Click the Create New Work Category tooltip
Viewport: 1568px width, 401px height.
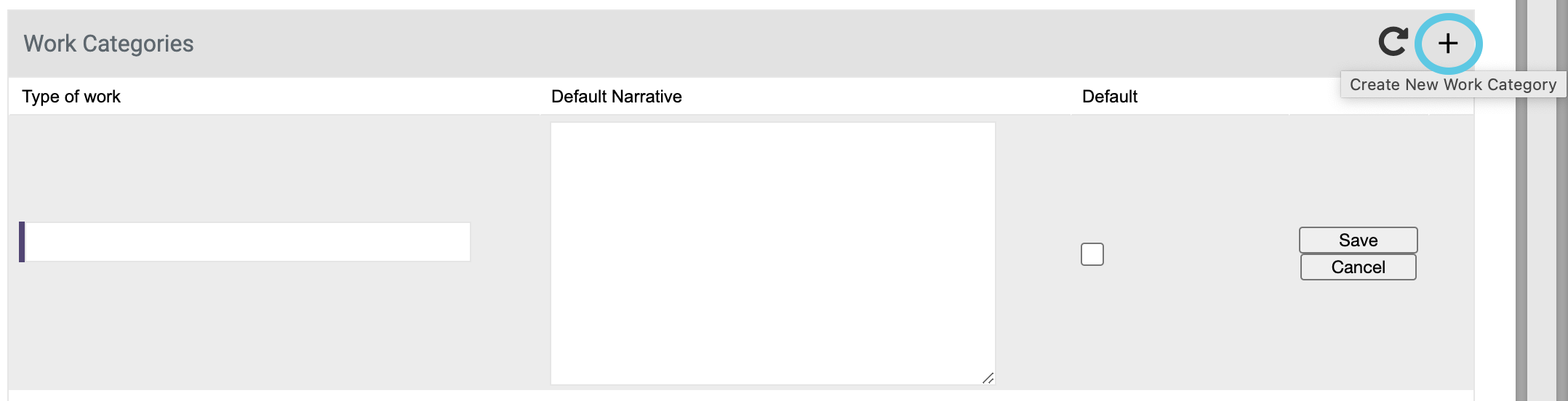click(x=1452, y=85)
